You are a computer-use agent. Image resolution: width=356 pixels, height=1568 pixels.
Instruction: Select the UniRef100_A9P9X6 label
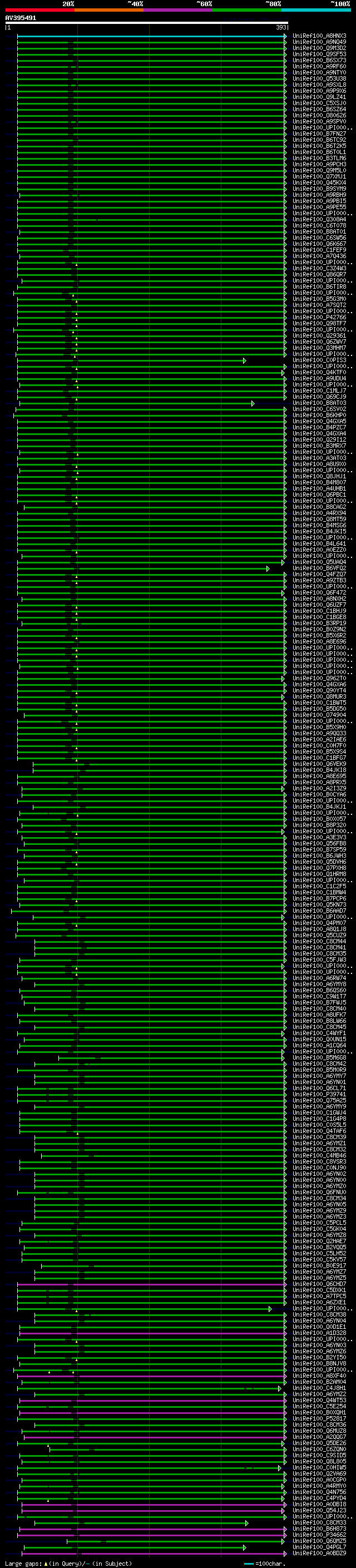click(x=319, y=91)
